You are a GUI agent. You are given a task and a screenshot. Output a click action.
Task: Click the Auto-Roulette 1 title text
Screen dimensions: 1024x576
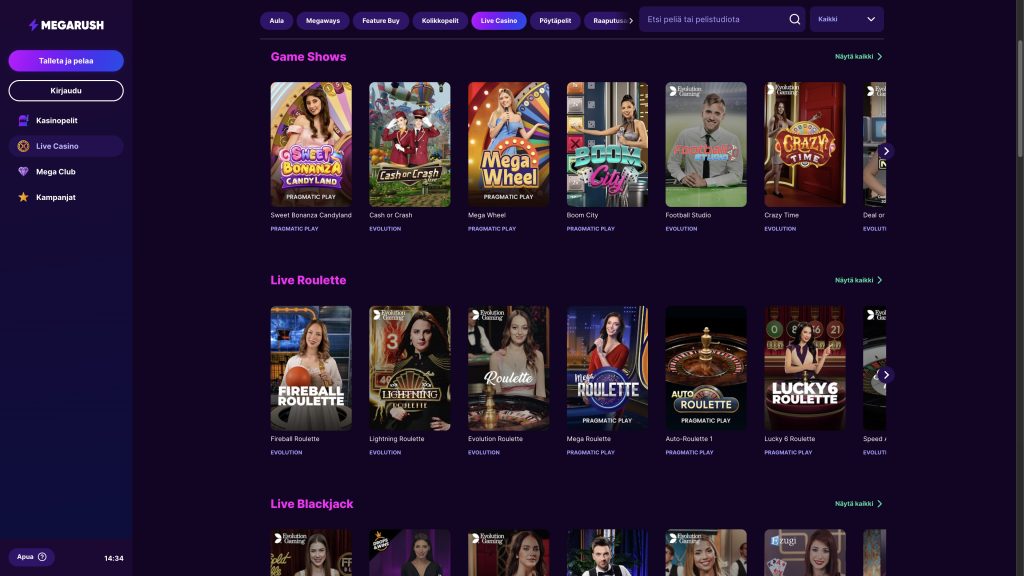click(x=689, y=439)
